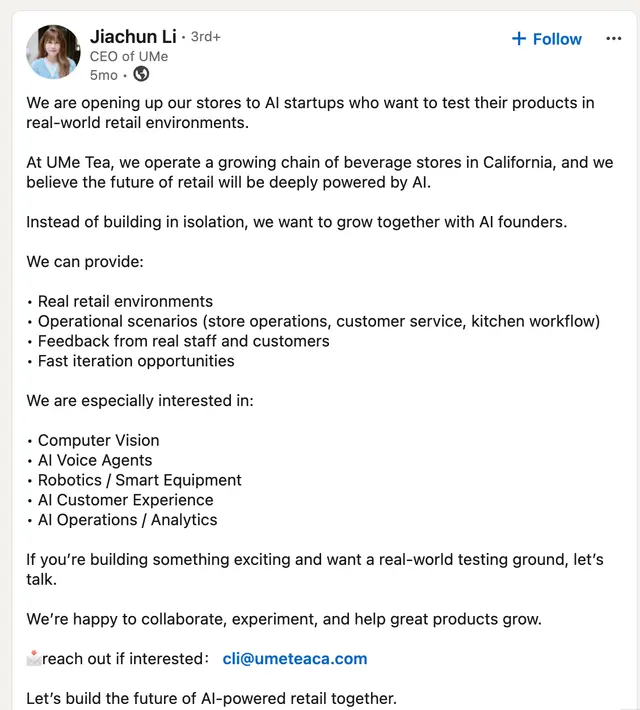Click the envelope emoji before reach out
The width and height of the screenshot is (640, 710).
tap(34, 658)
